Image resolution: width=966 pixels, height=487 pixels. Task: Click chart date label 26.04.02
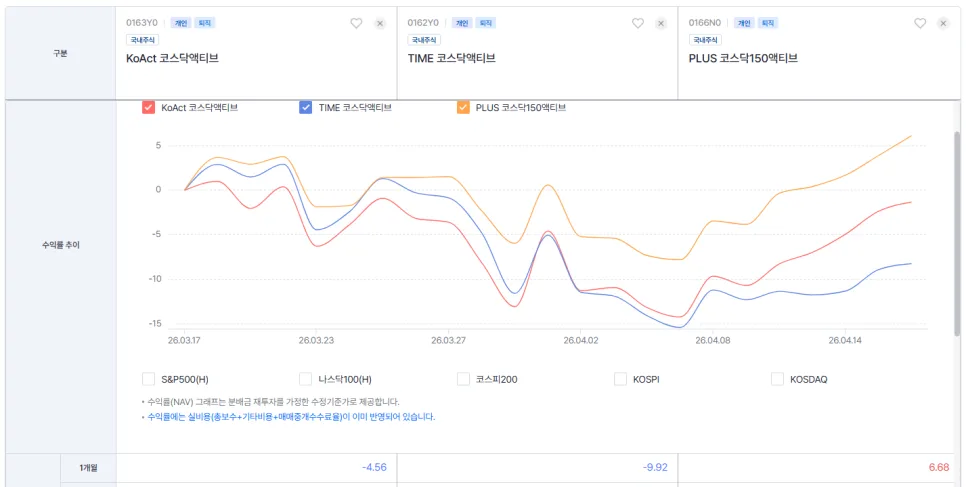580,340
